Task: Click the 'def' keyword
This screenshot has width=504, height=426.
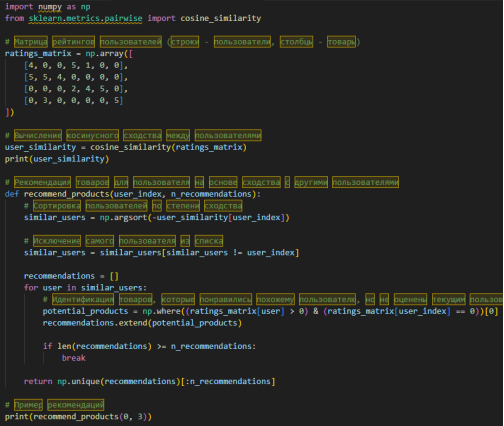Action: (12, 194)
